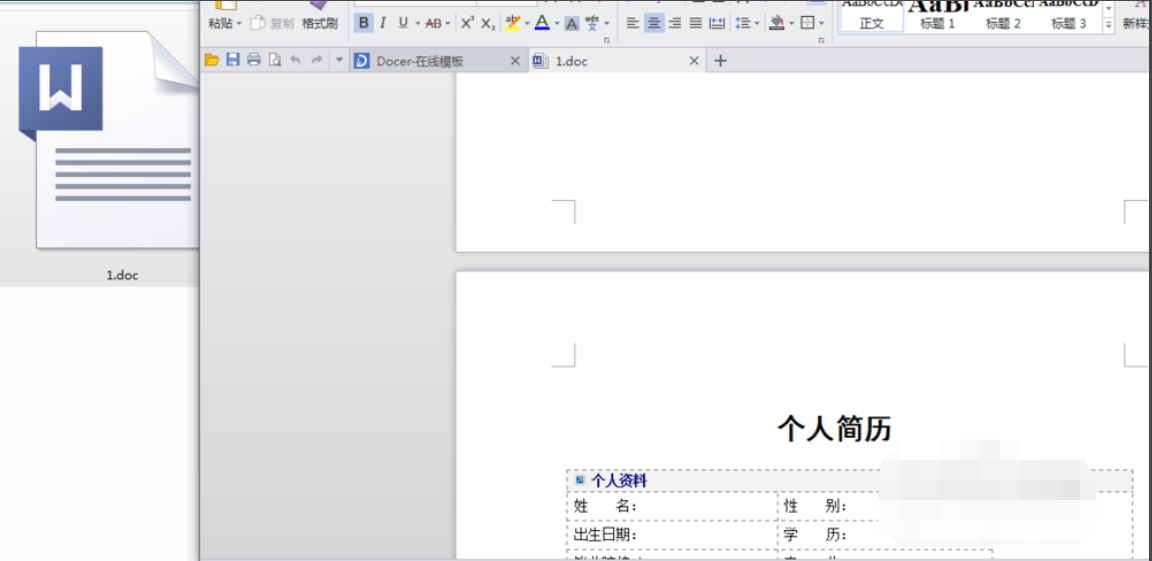Apply the red font color
Image resolution: width=1152 pixels, height=561 pixels.
(x=542, y=23)
